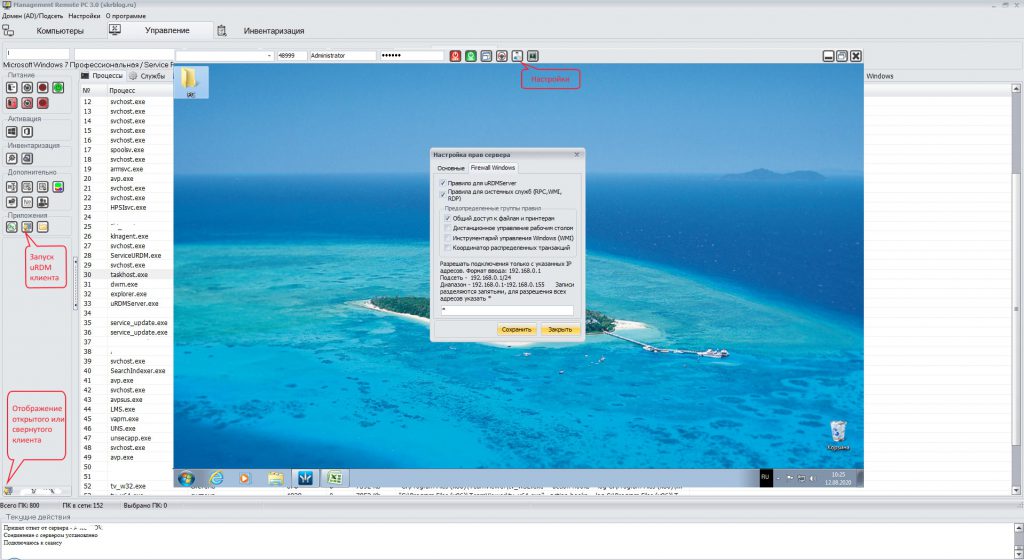The width and height of the screenshot is (1024, 560).
Task: Click the main table vertical scrollbar
Action: [x=1017, y=288]
